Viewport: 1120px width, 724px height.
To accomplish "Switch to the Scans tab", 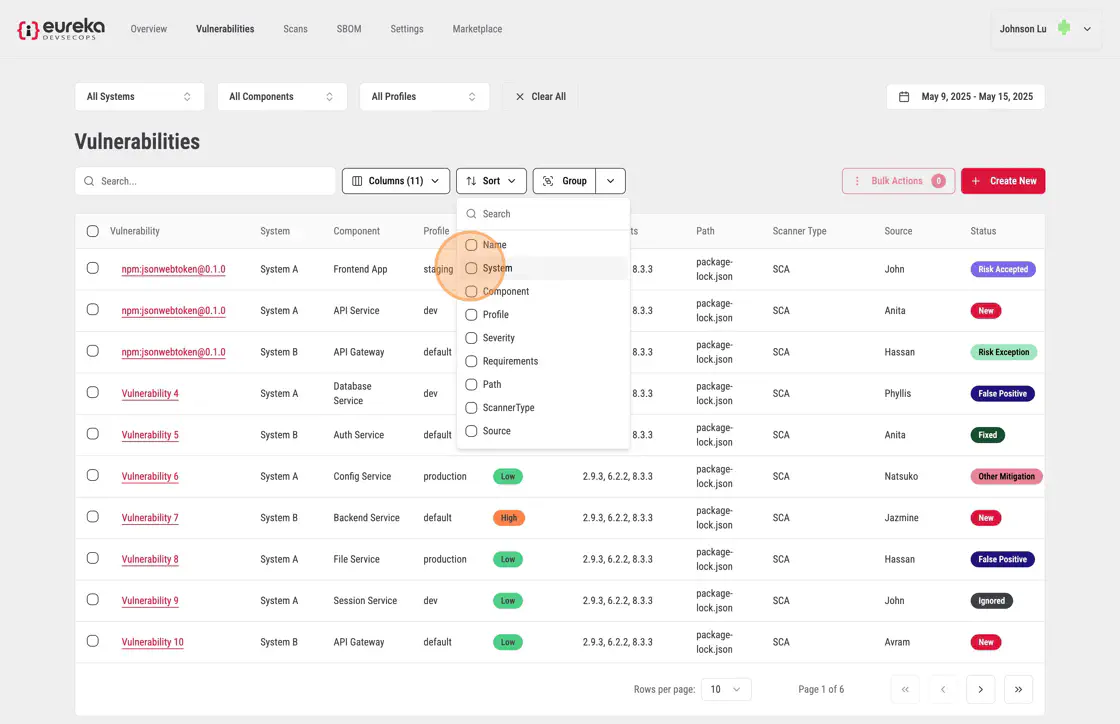I will [x=295, y=29].
